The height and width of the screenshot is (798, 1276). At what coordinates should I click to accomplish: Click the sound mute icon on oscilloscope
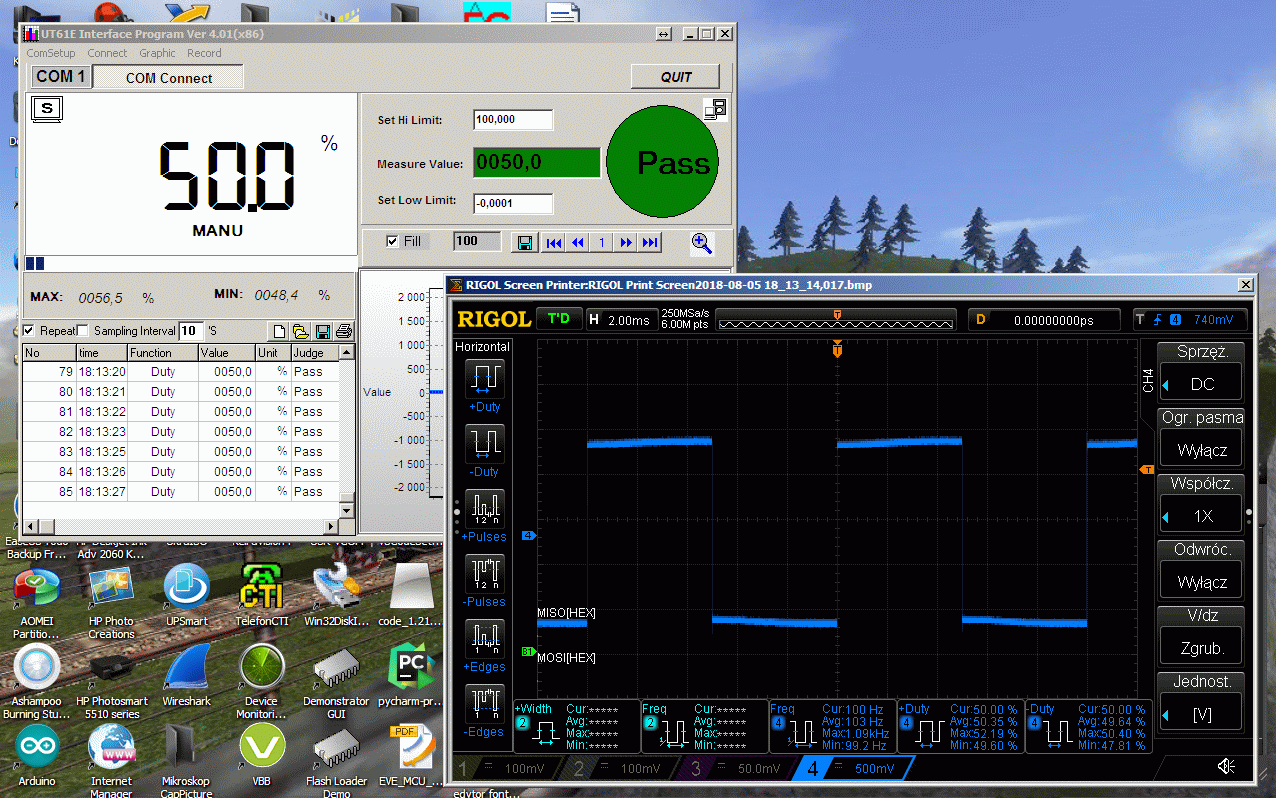click(1226, 766)
